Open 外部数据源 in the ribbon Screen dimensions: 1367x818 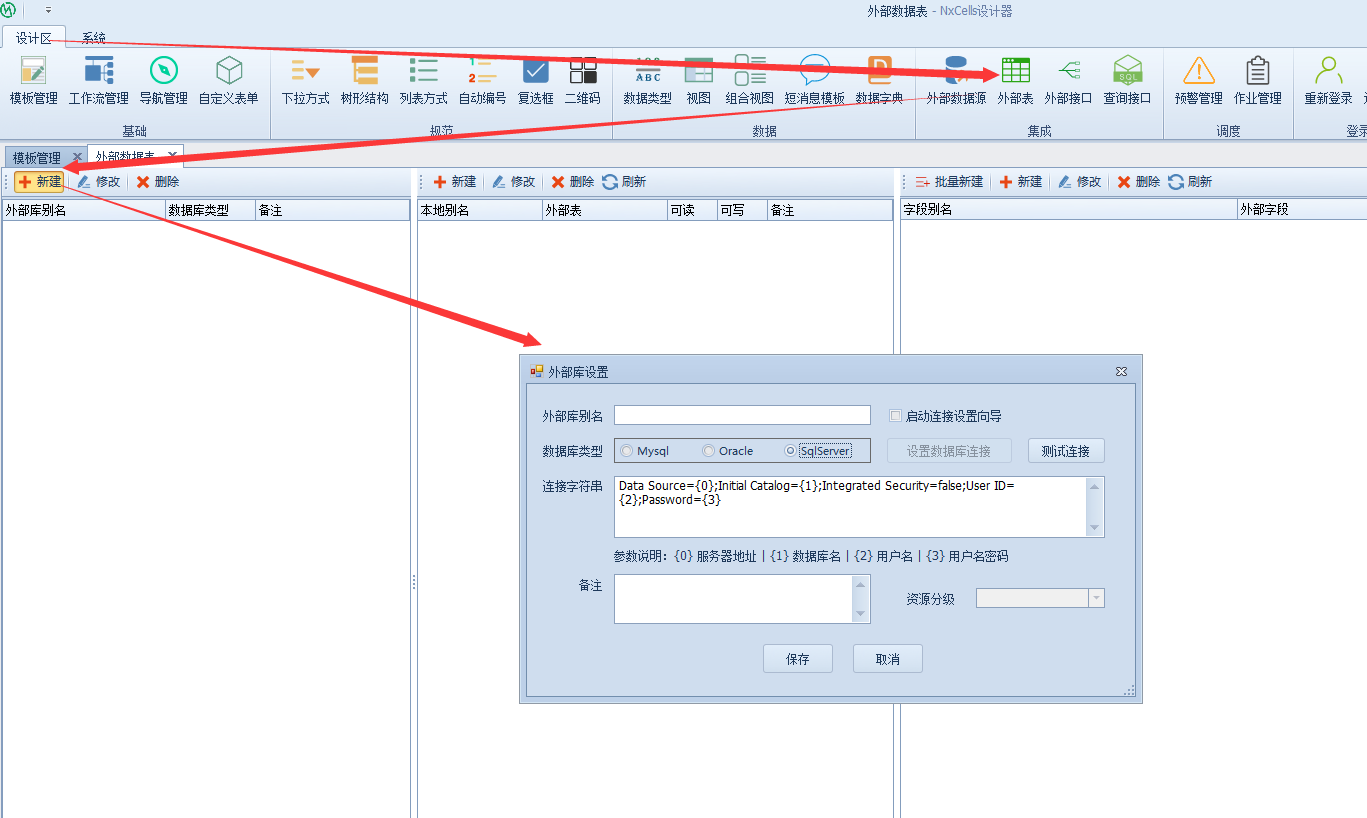(956, 80)
